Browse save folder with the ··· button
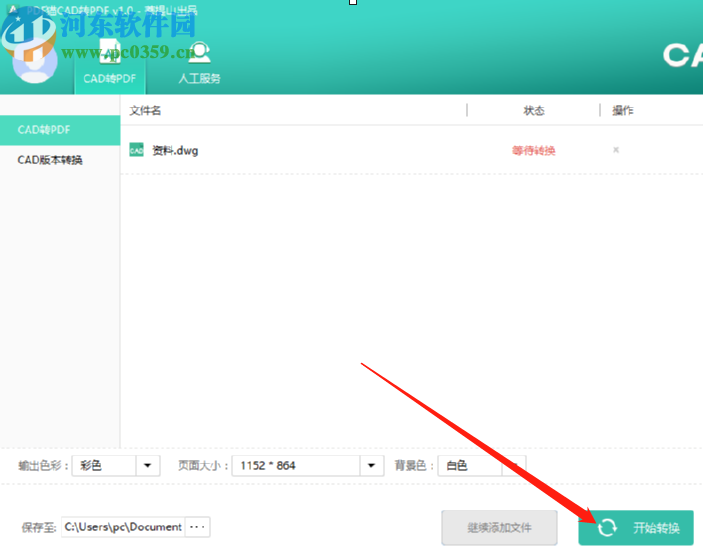Screen dimensions: 703x558 tap(197, 527)
